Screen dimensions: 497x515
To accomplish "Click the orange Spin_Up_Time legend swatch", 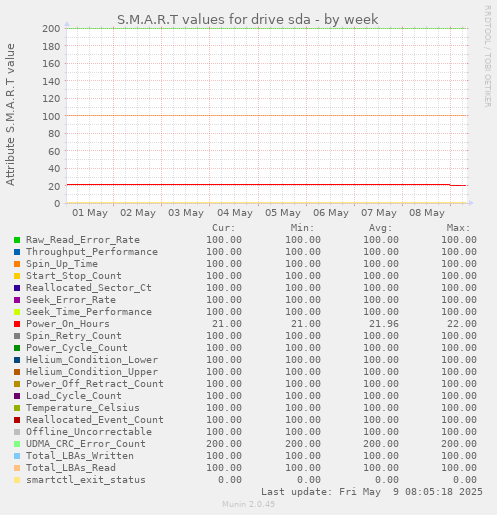I will pyautogui.click(x=17, y=264).
